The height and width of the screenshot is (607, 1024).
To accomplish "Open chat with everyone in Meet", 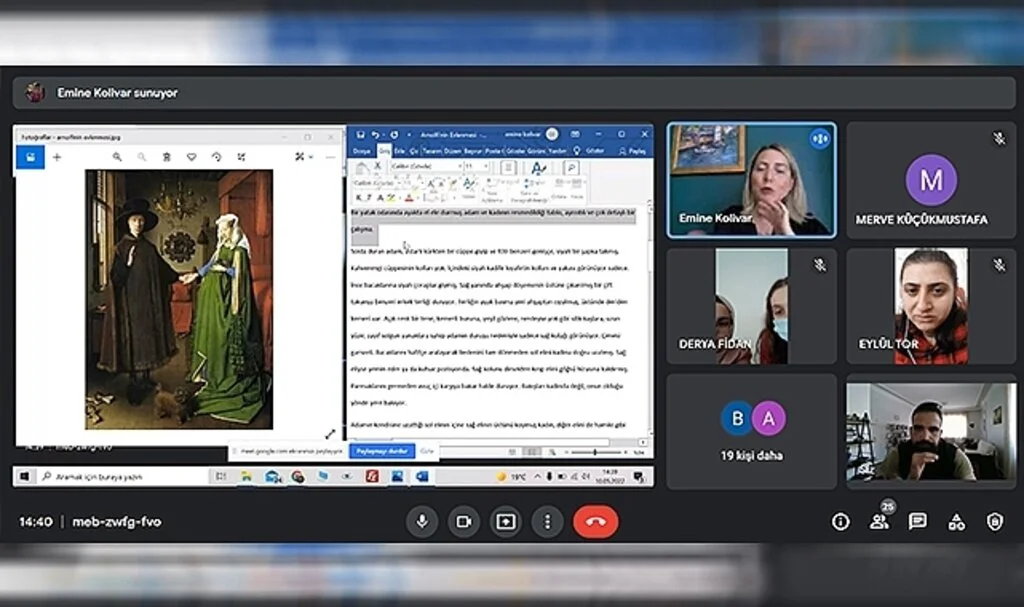I will [x=918, y=521].
